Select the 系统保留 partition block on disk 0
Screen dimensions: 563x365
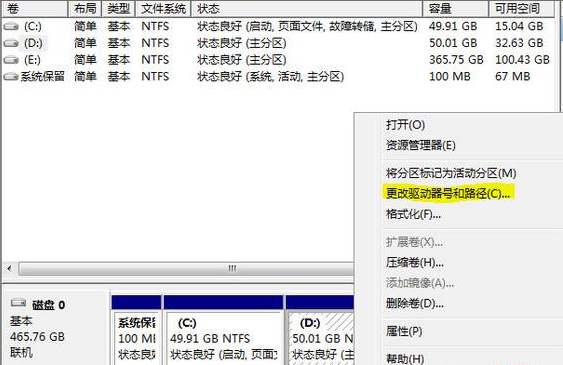tap(136, 329)
